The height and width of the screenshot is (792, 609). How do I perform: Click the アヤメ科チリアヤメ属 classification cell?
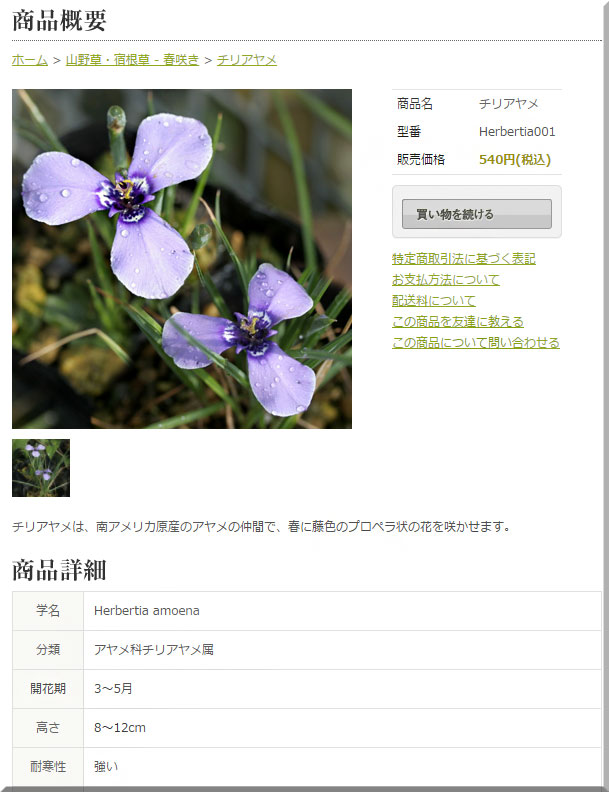342,650
